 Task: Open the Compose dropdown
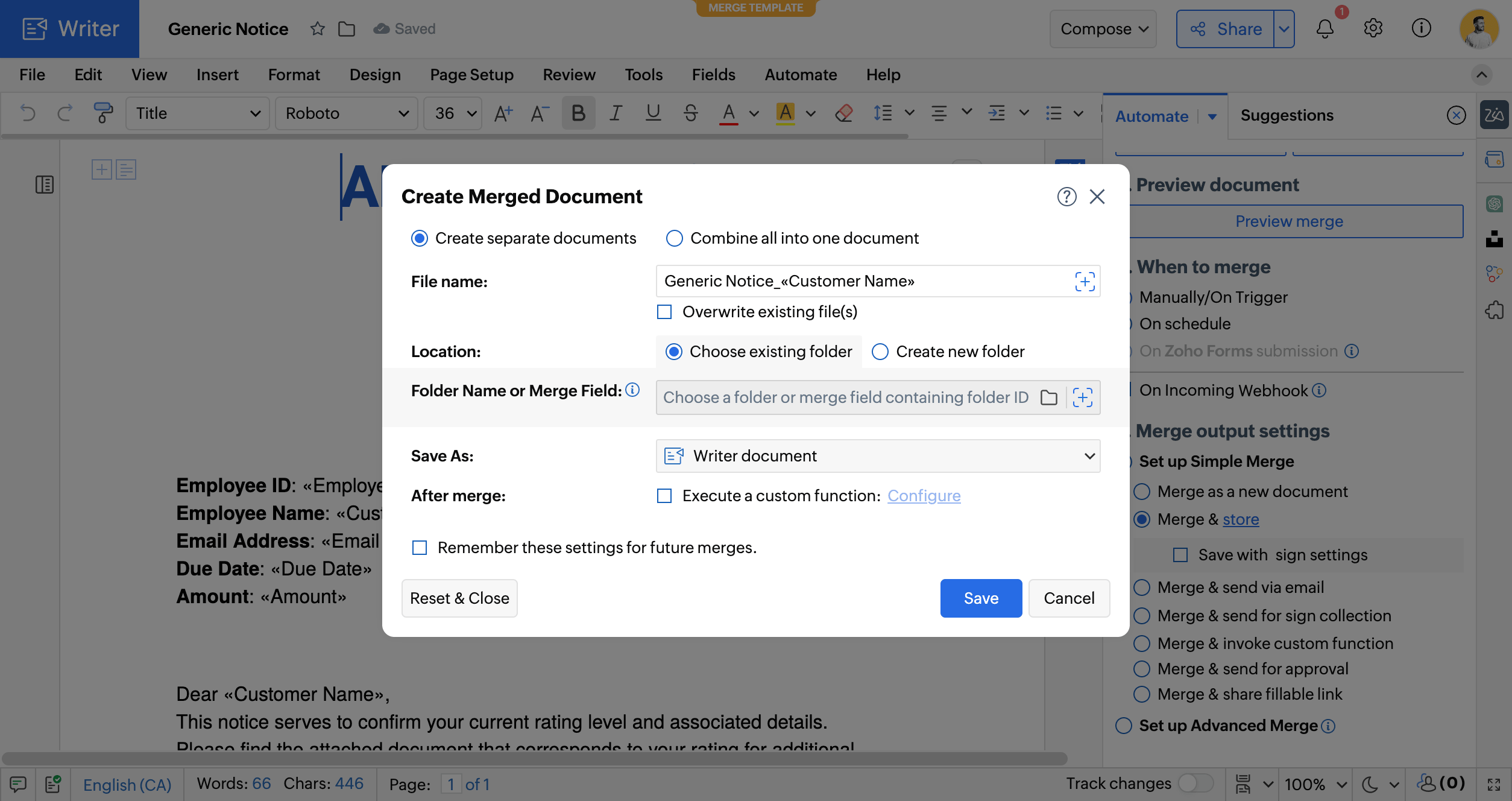click(1103, 29)
